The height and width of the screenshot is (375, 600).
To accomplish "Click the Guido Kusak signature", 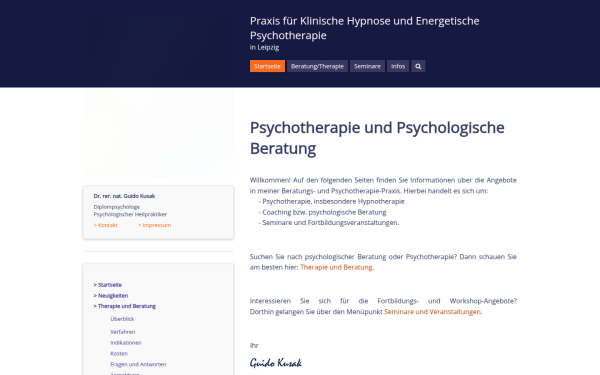I will click(x=276, y=362).
